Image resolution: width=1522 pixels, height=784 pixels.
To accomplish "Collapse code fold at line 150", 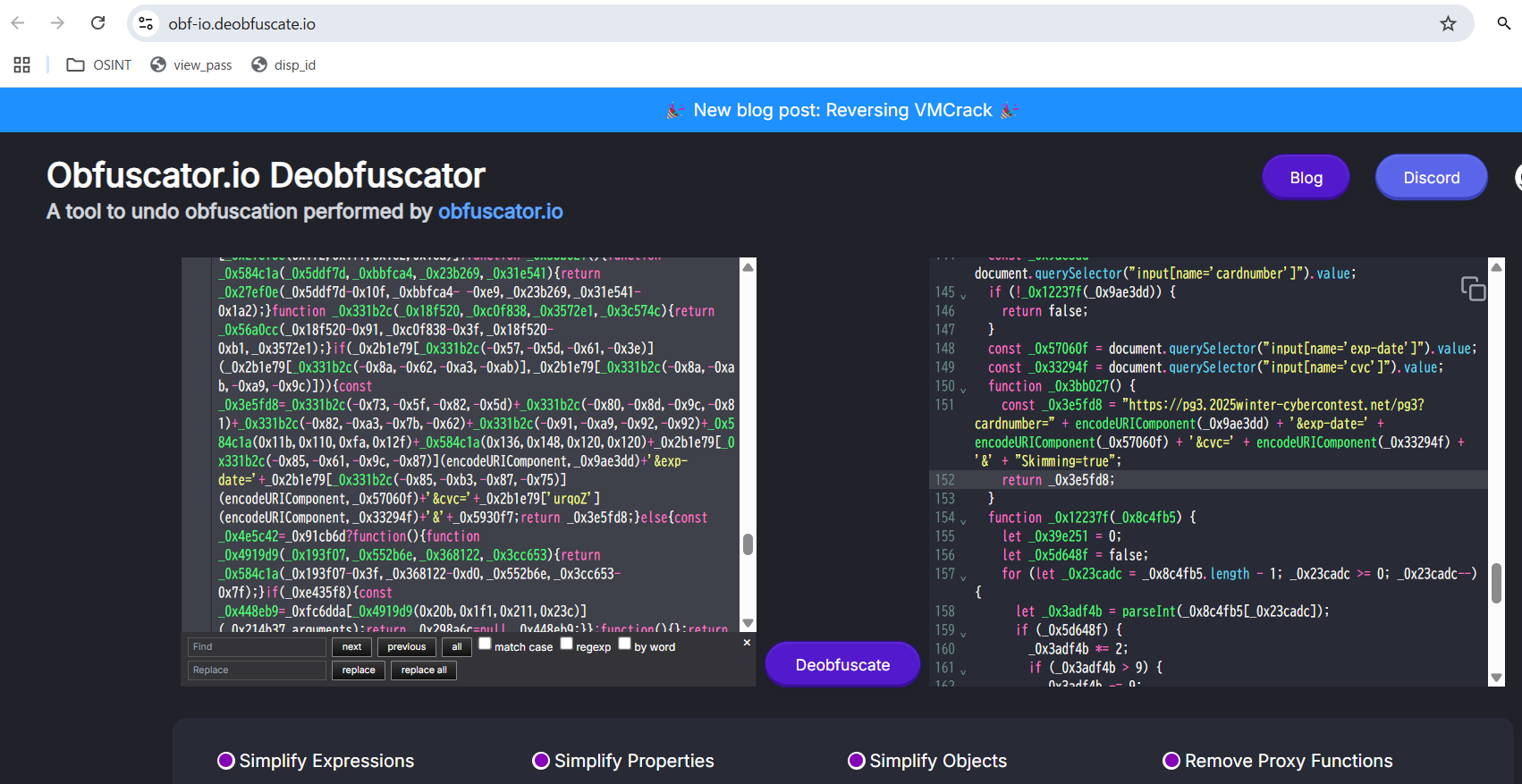I will click(963, 388).
